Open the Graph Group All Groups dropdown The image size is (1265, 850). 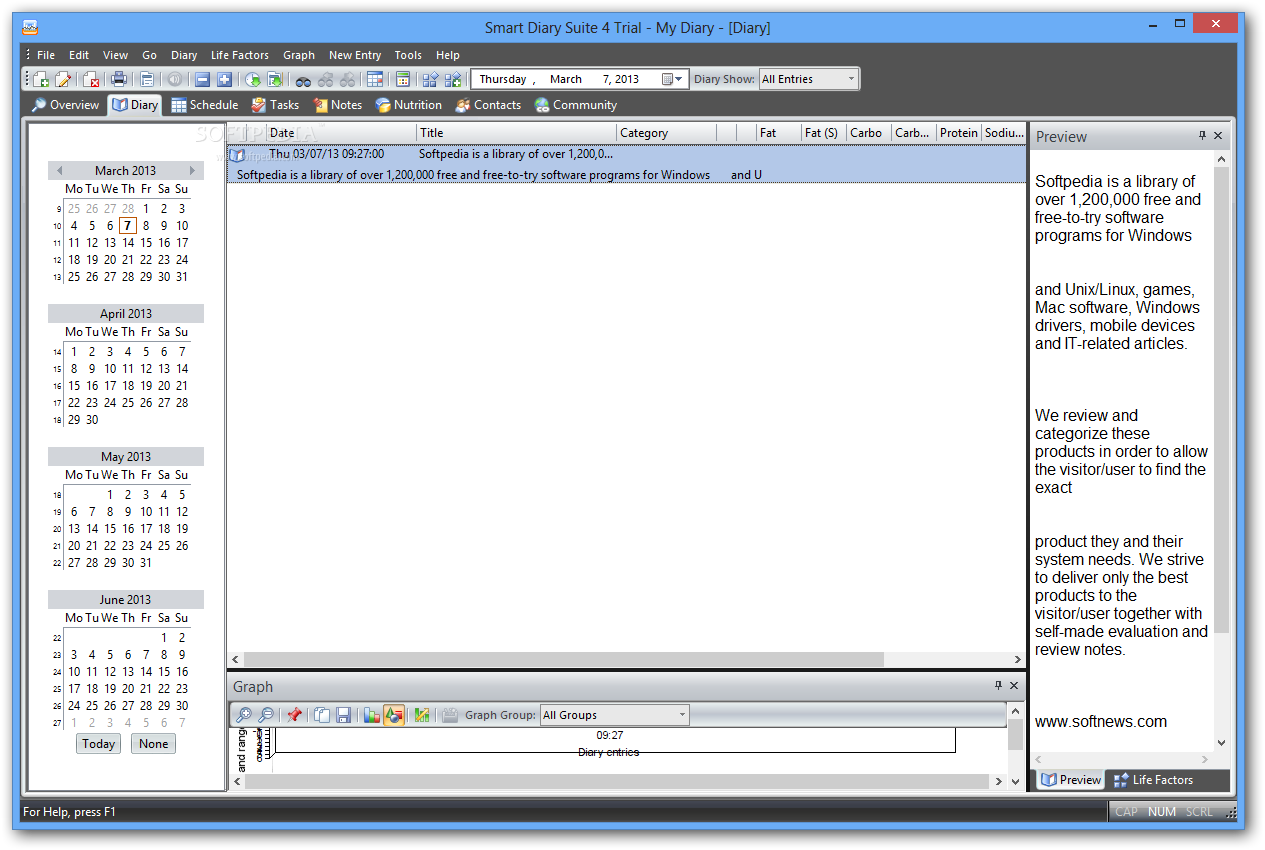click(615, 715)
